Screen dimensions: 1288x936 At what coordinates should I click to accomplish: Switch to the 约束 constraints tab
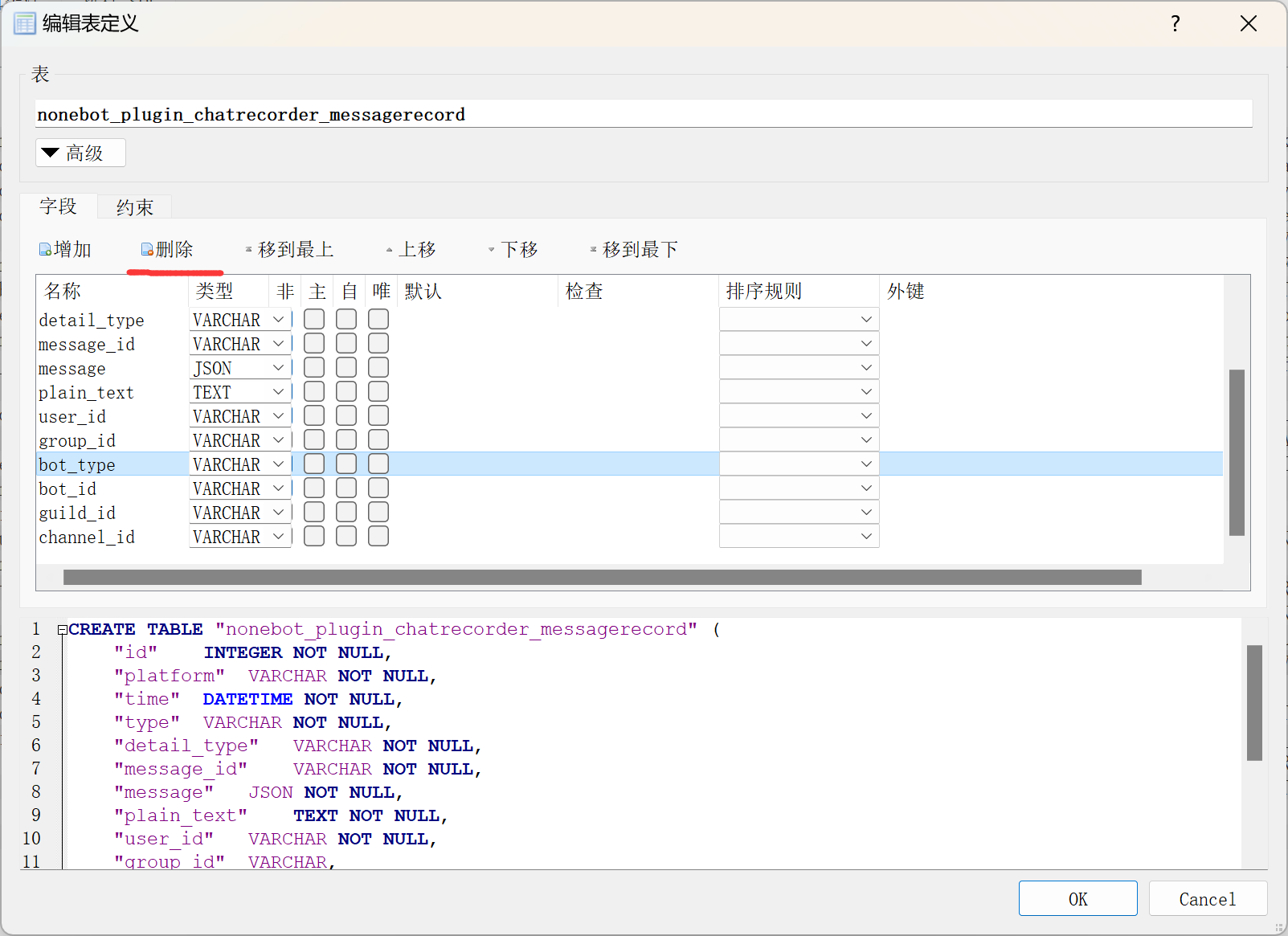pyautogui.click(x=134, y=206)
